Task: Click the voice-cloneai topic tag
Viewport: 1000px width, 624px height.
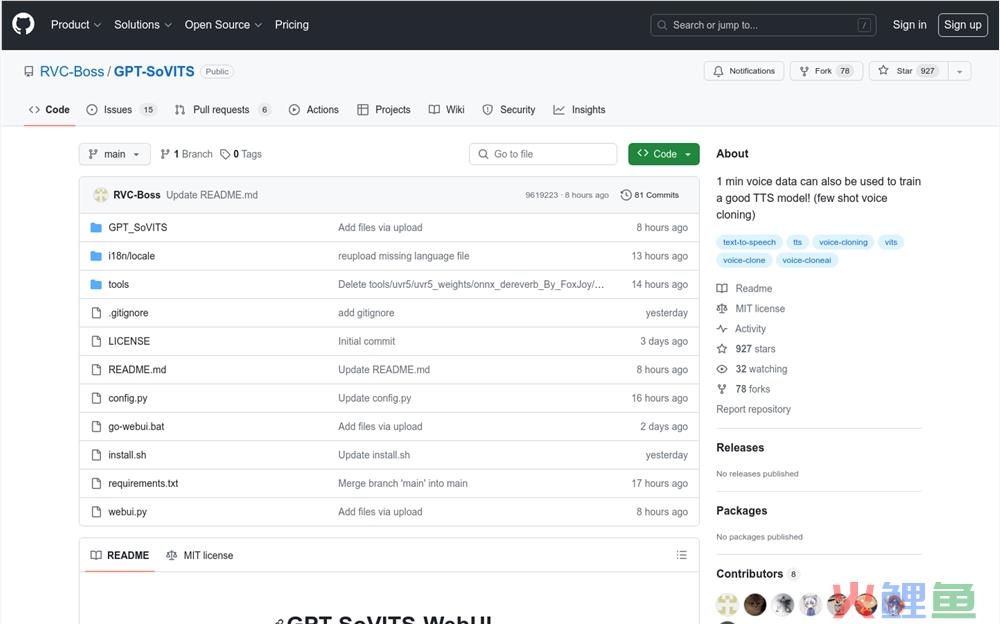Action: (807, 260)
